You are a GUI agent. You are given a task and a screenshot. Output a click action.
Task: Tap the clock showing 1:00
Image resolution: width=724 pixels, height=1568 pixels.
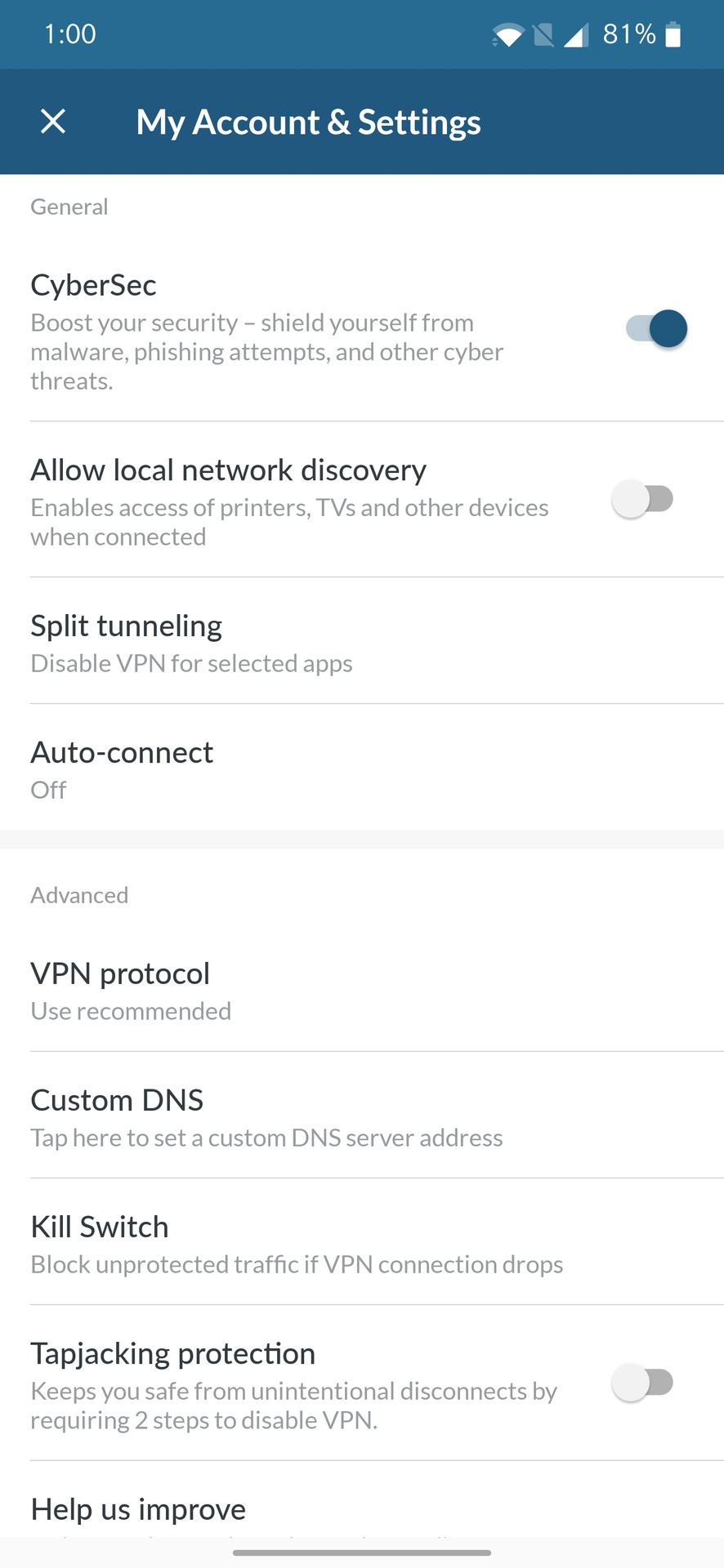click(70, 34)
